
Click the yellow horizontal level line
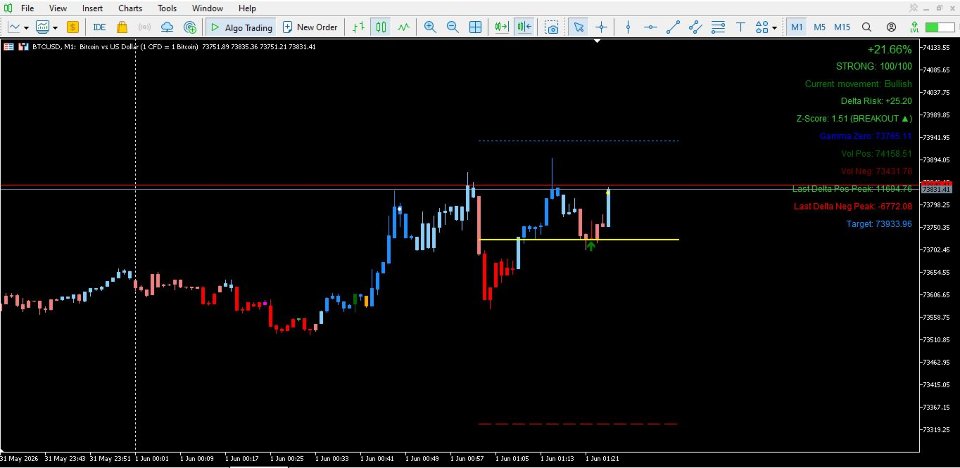click(579, 240)
